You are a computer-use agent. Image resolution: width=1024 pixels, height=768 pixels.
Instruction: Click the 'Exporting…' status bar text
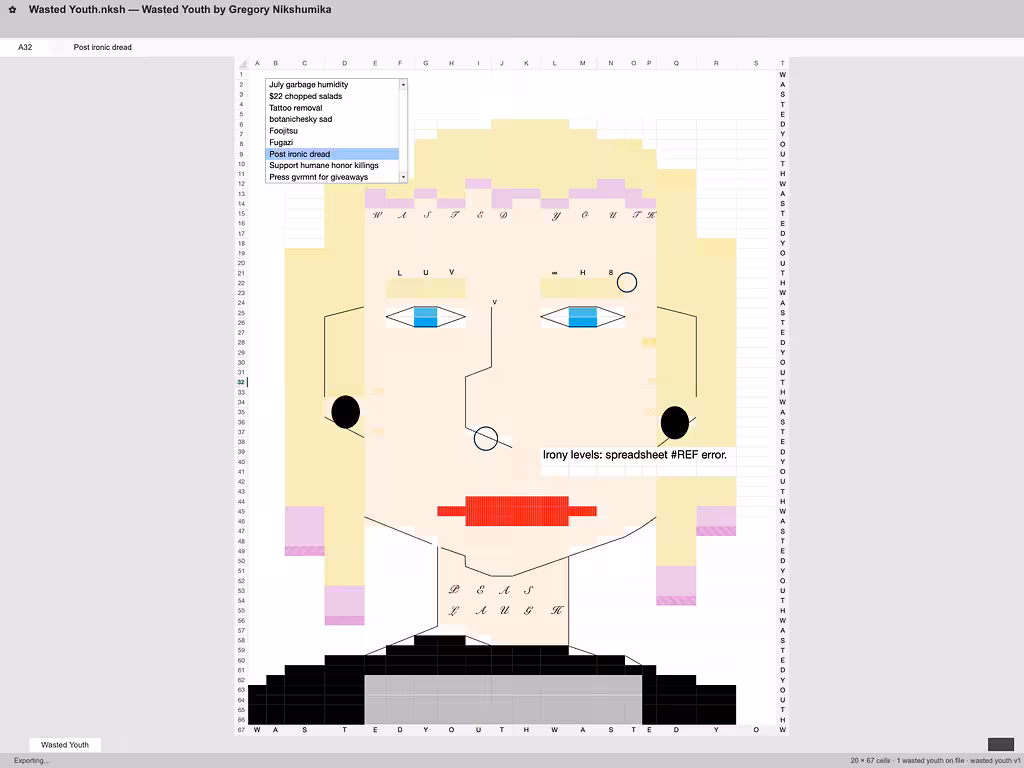pyautogui.click(x=32, y=760)
